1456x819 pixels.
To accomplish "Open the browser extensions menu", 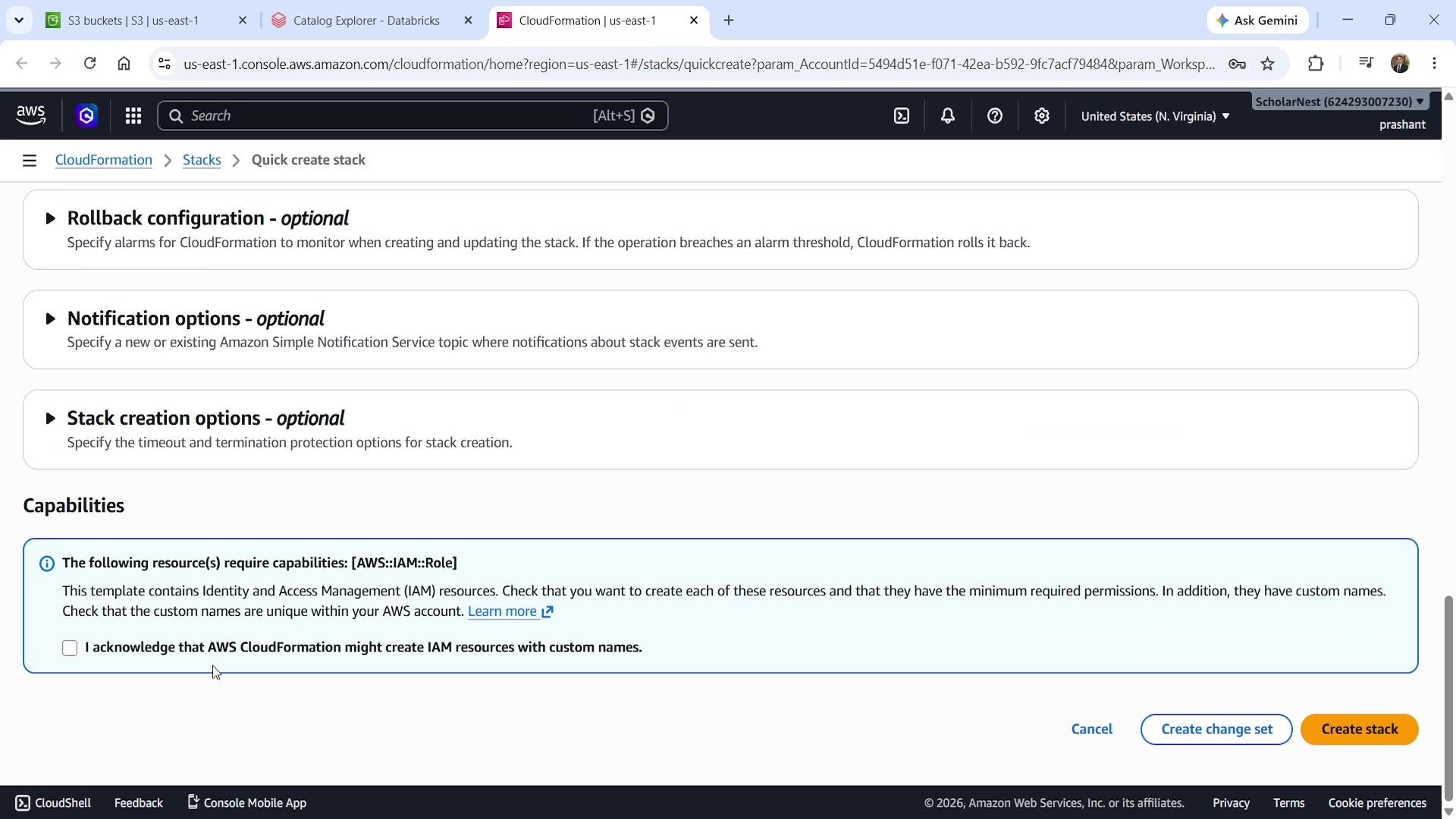I will pos(1316,64).
